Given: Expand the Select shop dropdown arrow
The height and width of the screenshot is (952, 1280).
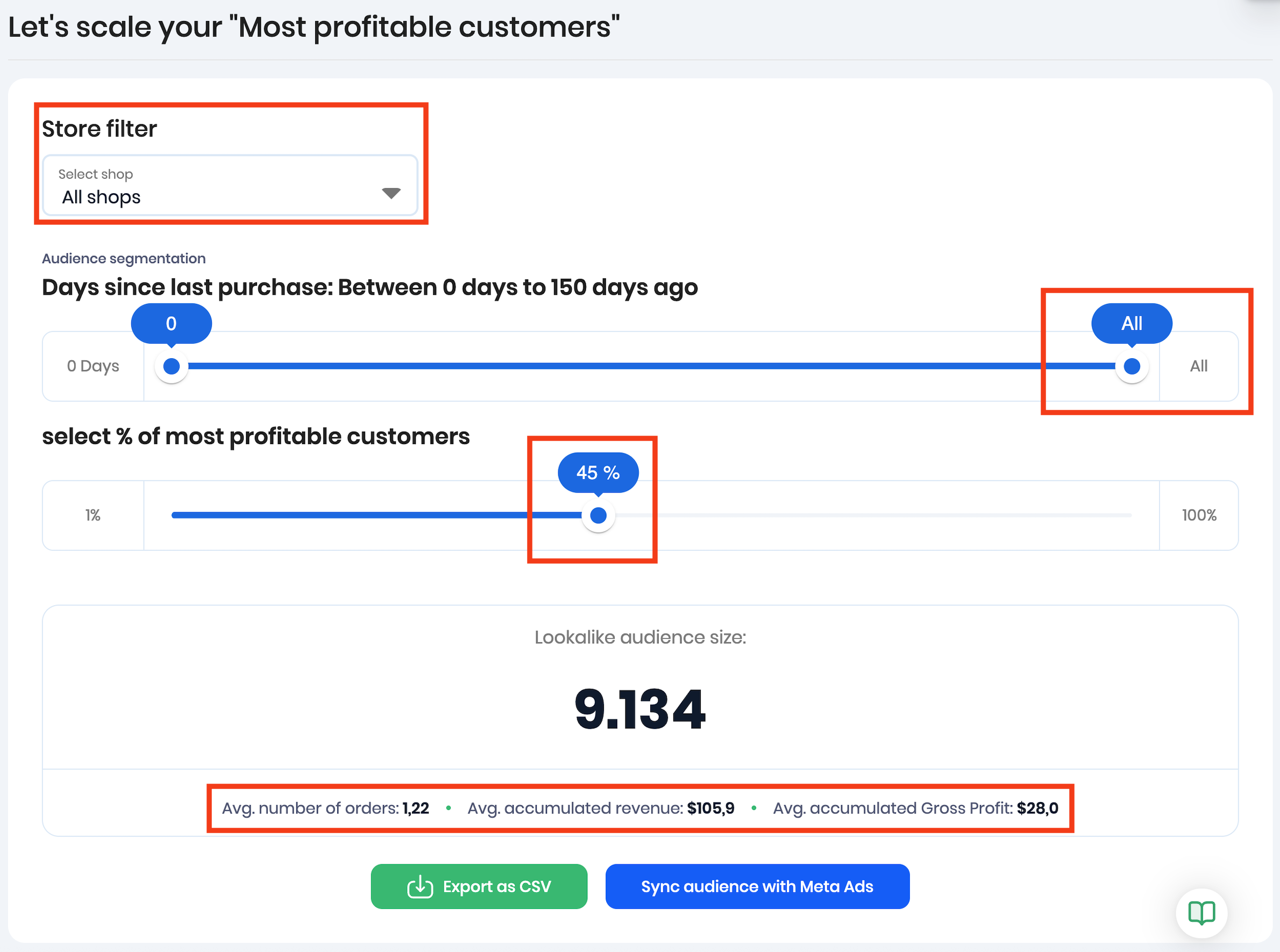Looking at the screenshot, I should (x=391, y=193).
